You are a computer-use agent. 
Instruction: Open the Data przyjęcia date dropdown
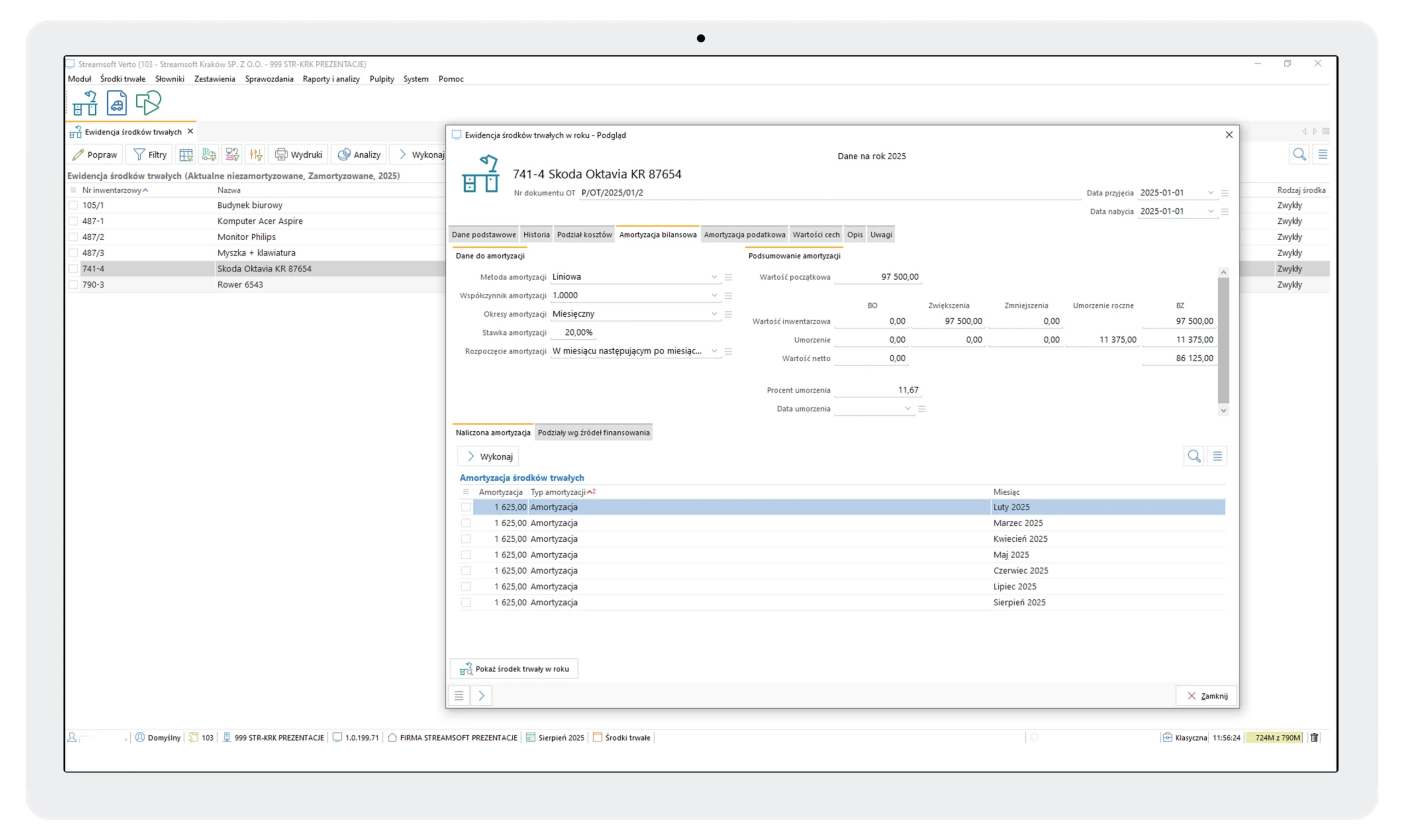click(1210, 193)
